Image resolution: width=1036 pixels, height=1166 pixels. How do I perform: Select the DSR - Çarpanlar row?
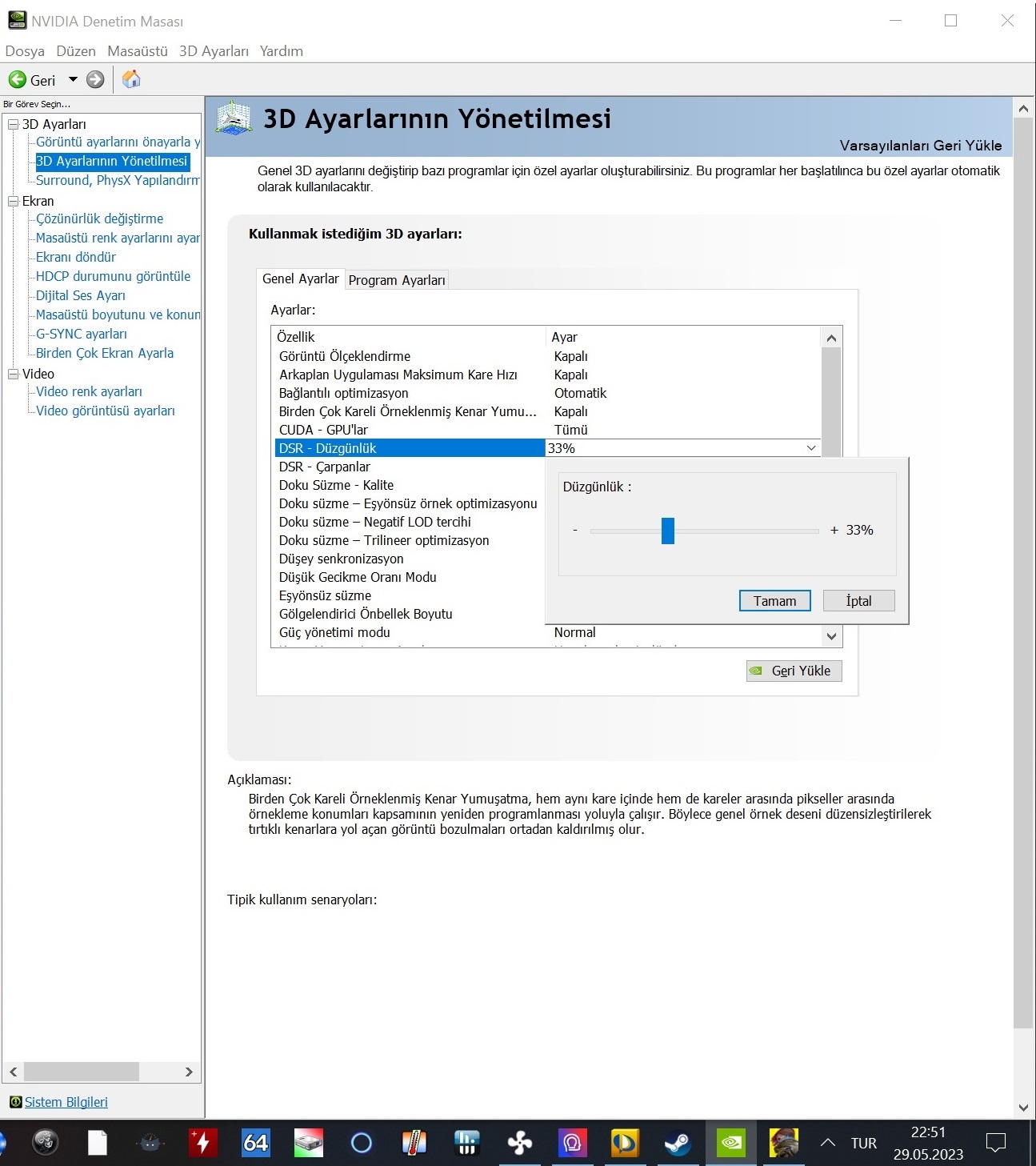point(409,467)
